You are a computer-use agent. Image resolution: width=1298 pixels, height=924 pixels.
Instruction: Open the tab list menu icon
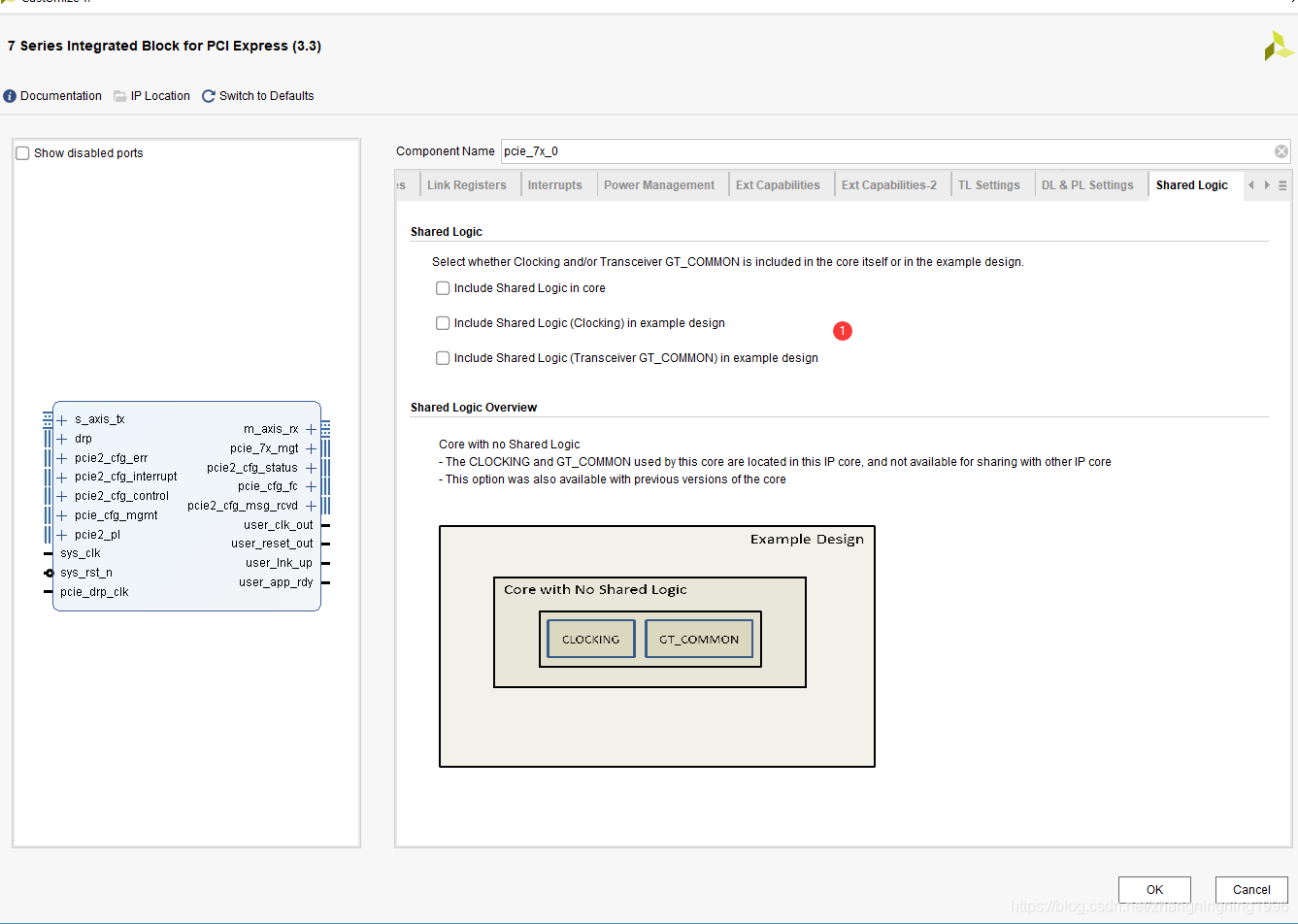1282,185
